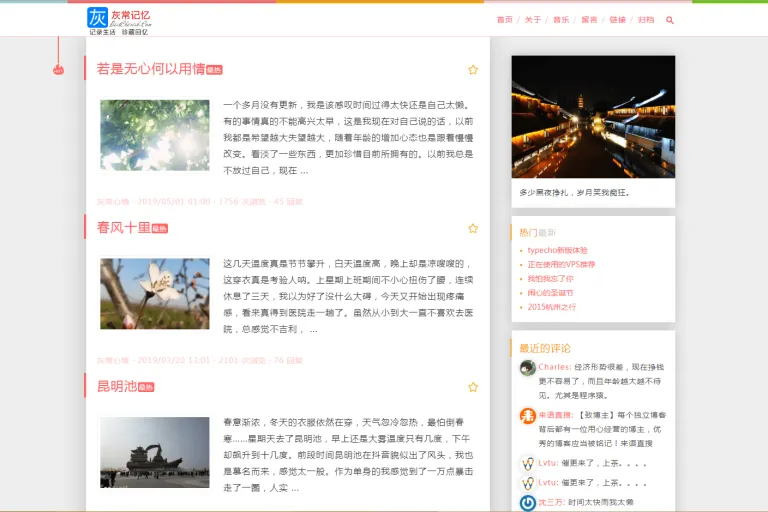Select the 热门 tab in sidebar

click(528, 232)
